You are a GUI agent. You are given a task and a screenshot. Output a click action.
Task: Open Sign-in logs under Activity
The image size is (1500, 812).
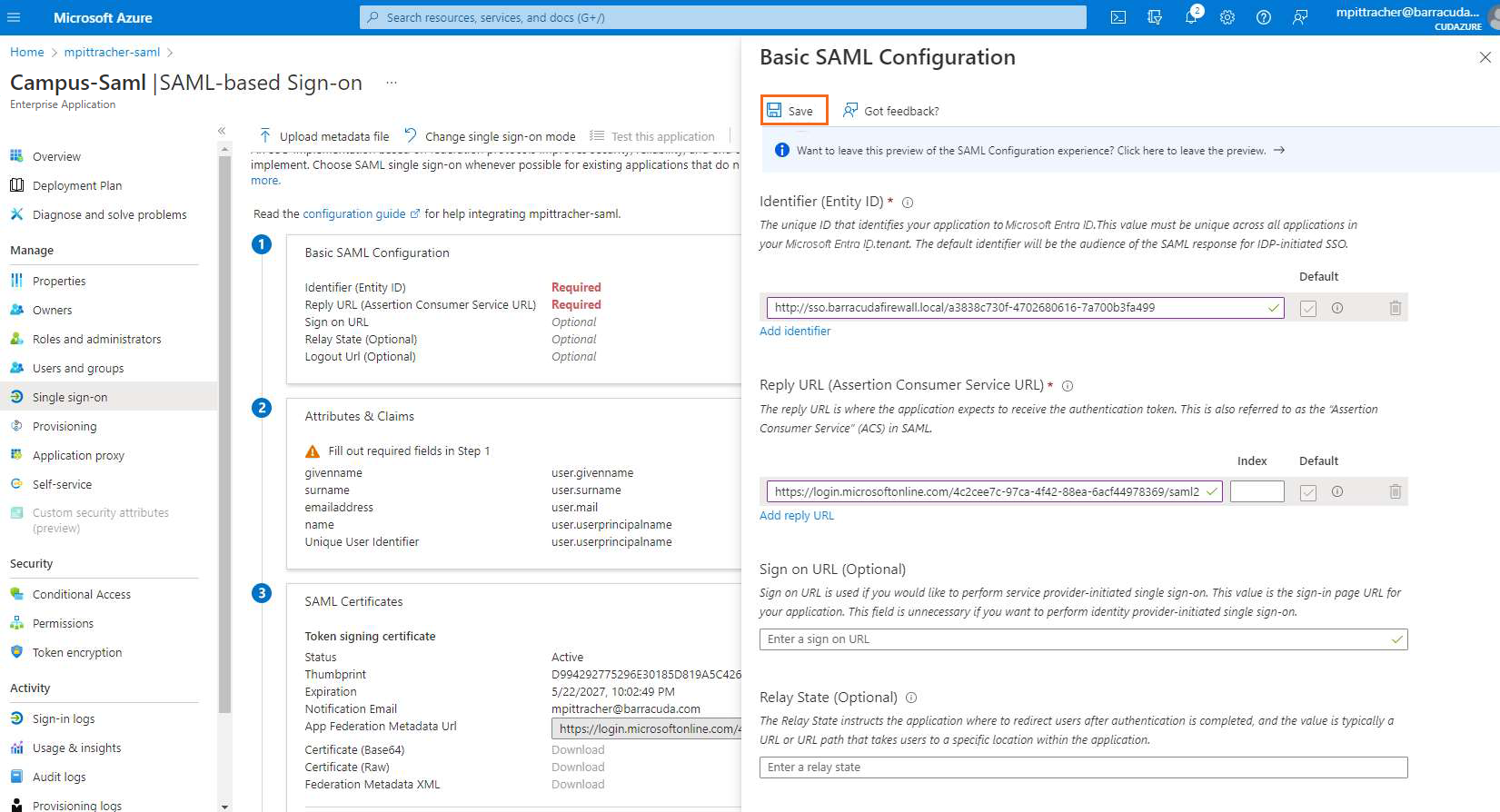(64, 718)
